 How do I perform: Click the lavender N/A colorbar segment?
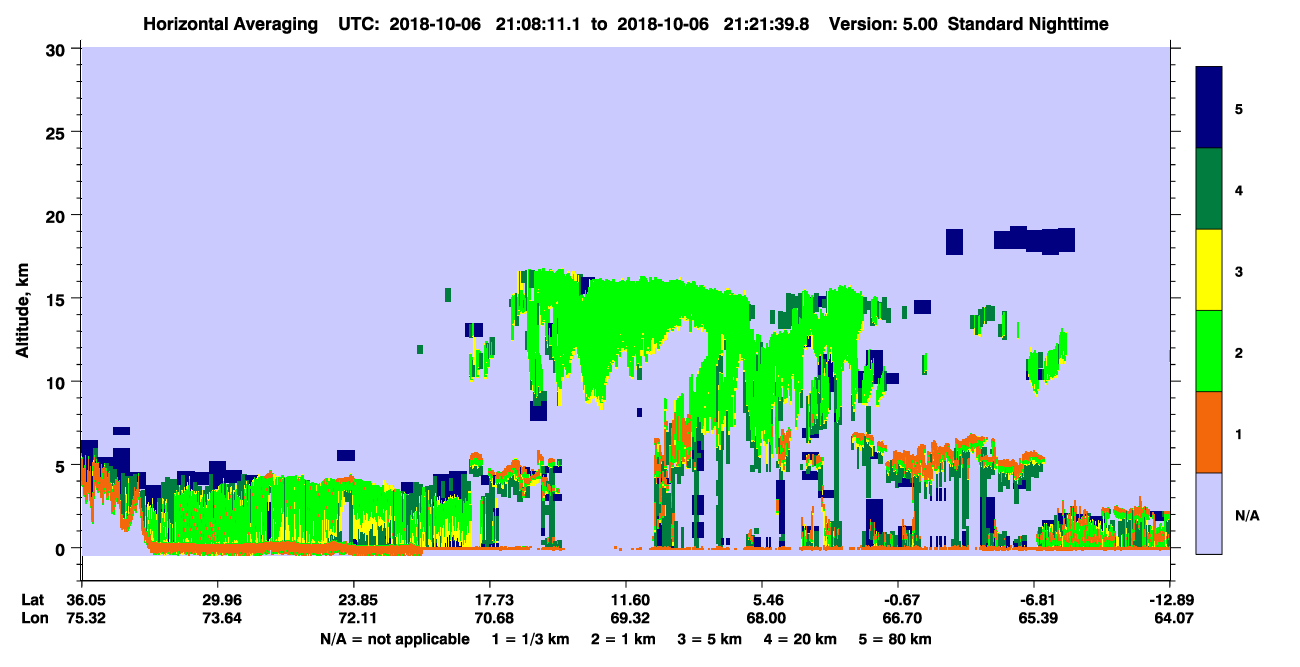click(1209, 512)
